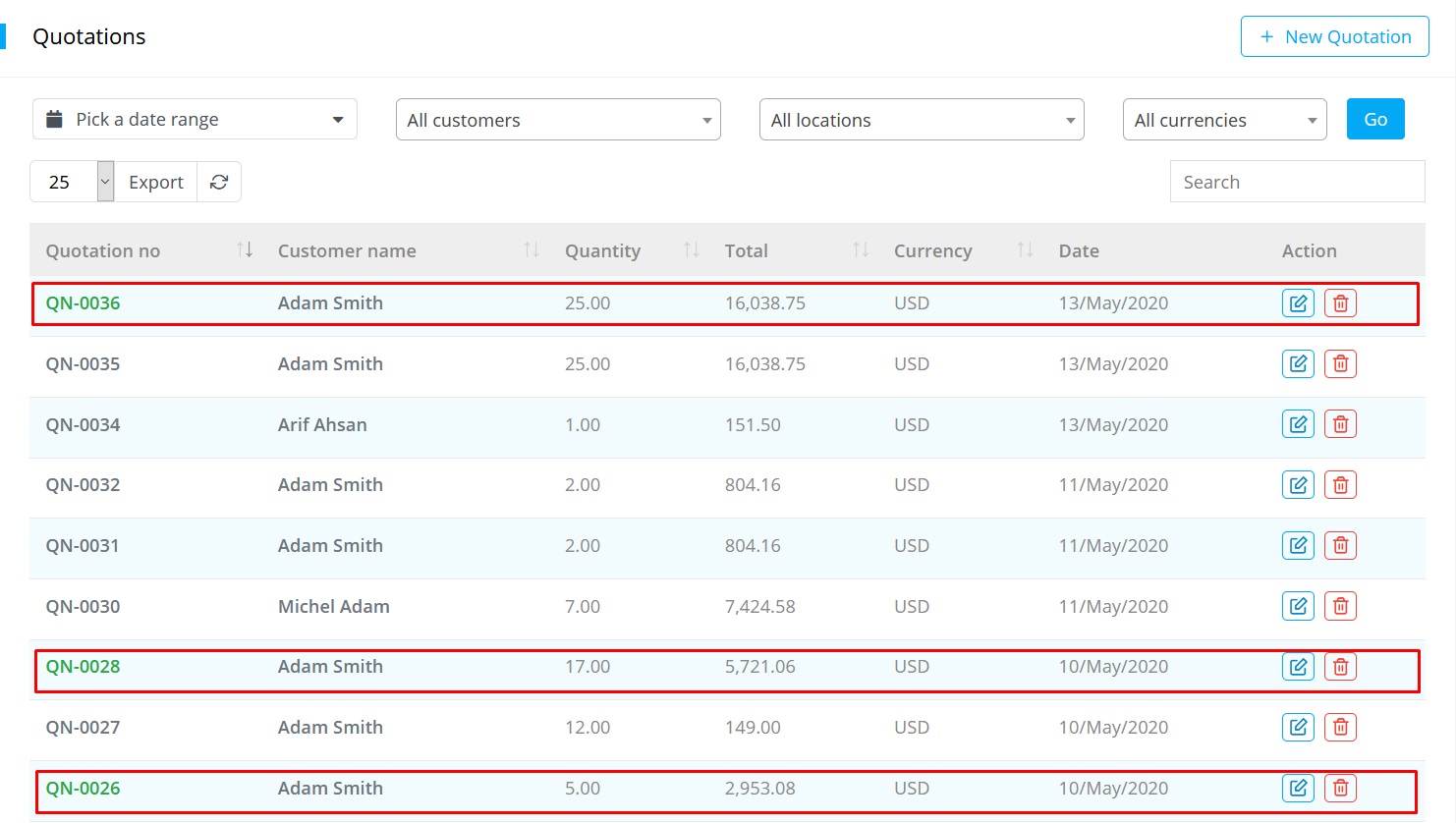
Task: Open the All locations dropdown
Action: tap(922, 120)
